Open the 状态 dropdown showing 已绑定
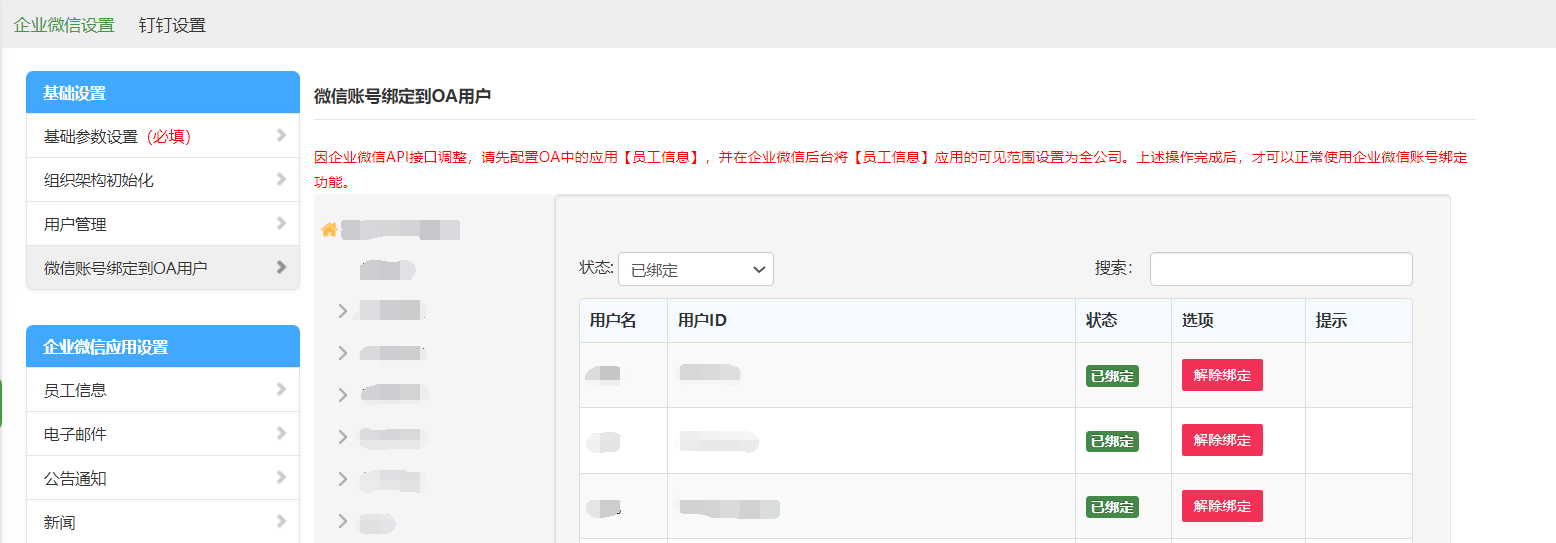The width and height of the screenshot is (1556, 543). [x=695, y=270]
